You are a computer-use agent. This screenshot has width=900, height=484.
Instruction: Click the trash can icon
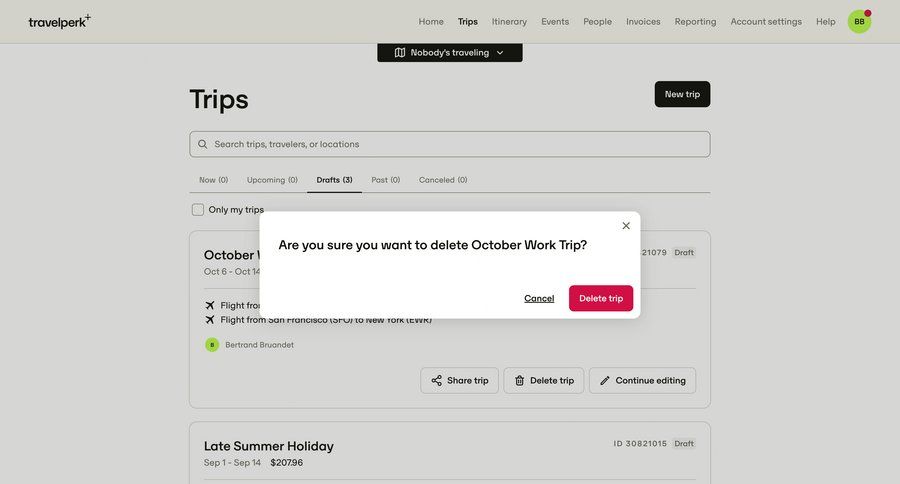tap(519, 381)
